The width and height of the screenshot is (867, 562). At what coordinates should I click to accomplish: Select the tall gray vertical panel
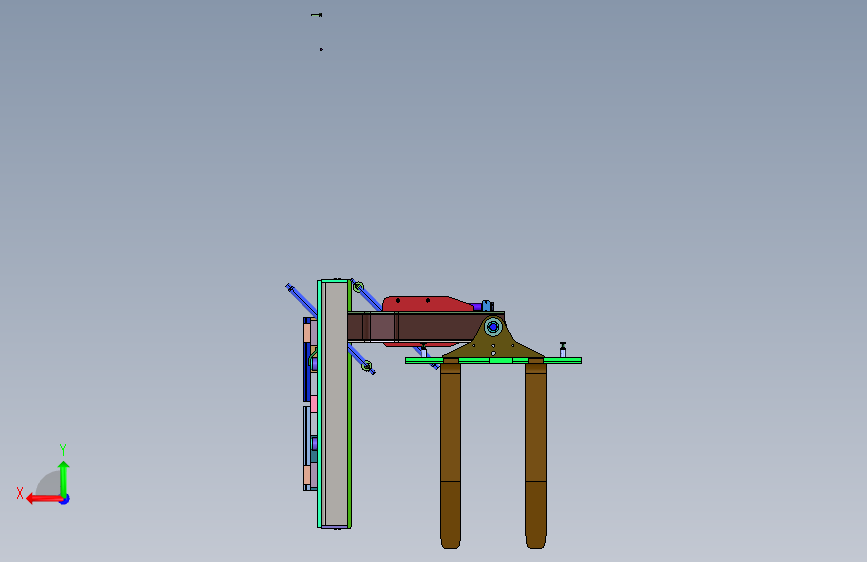(x=335, y=404)
